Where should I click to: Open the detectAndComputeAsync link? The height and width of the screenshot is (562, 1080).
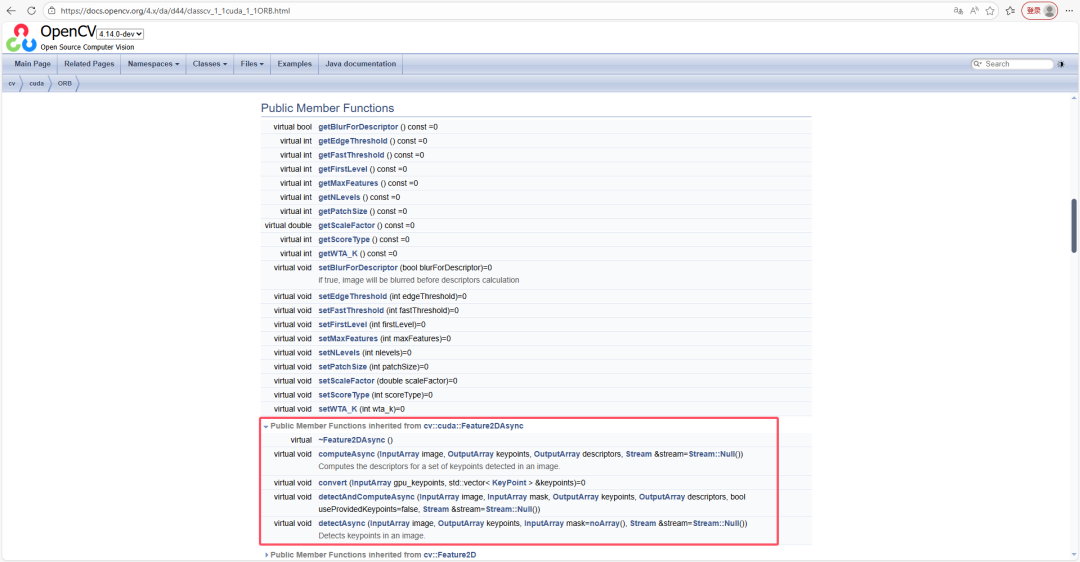pos(366,497)
